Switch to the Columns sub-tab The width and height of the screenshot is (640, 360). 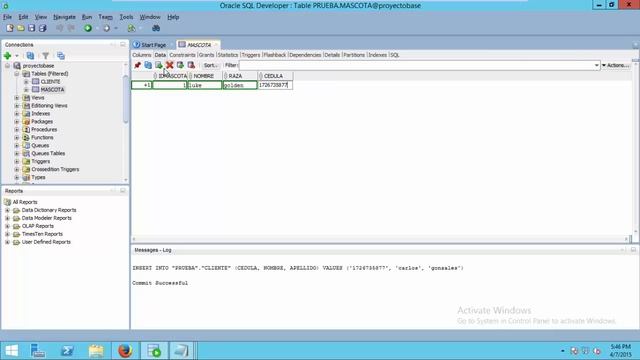pyautogui.click(x=142, y=55)
